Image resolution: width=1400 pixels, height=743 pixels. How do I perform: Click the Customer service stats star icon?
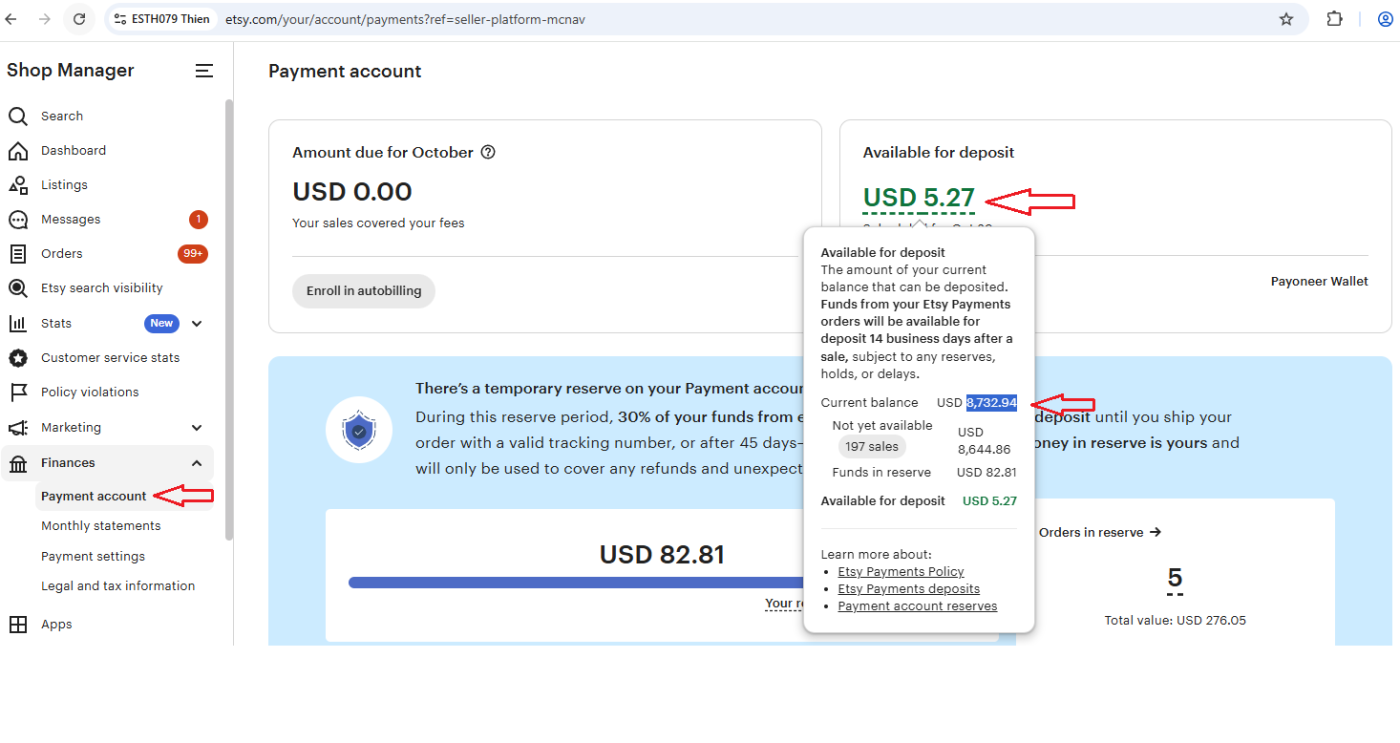[18, 358]
